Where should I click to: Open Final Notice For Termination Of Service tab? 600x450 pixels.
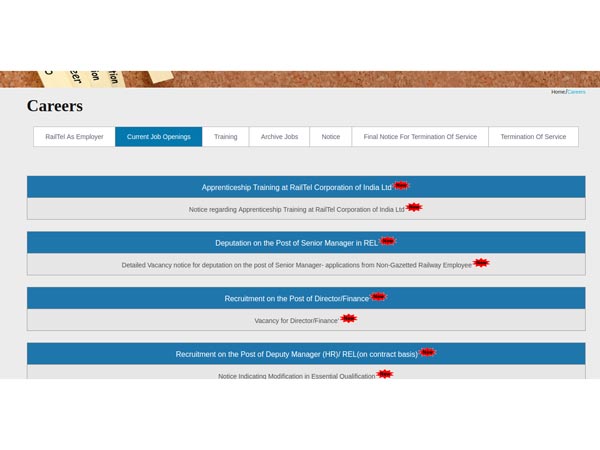(x=420, y=137)
